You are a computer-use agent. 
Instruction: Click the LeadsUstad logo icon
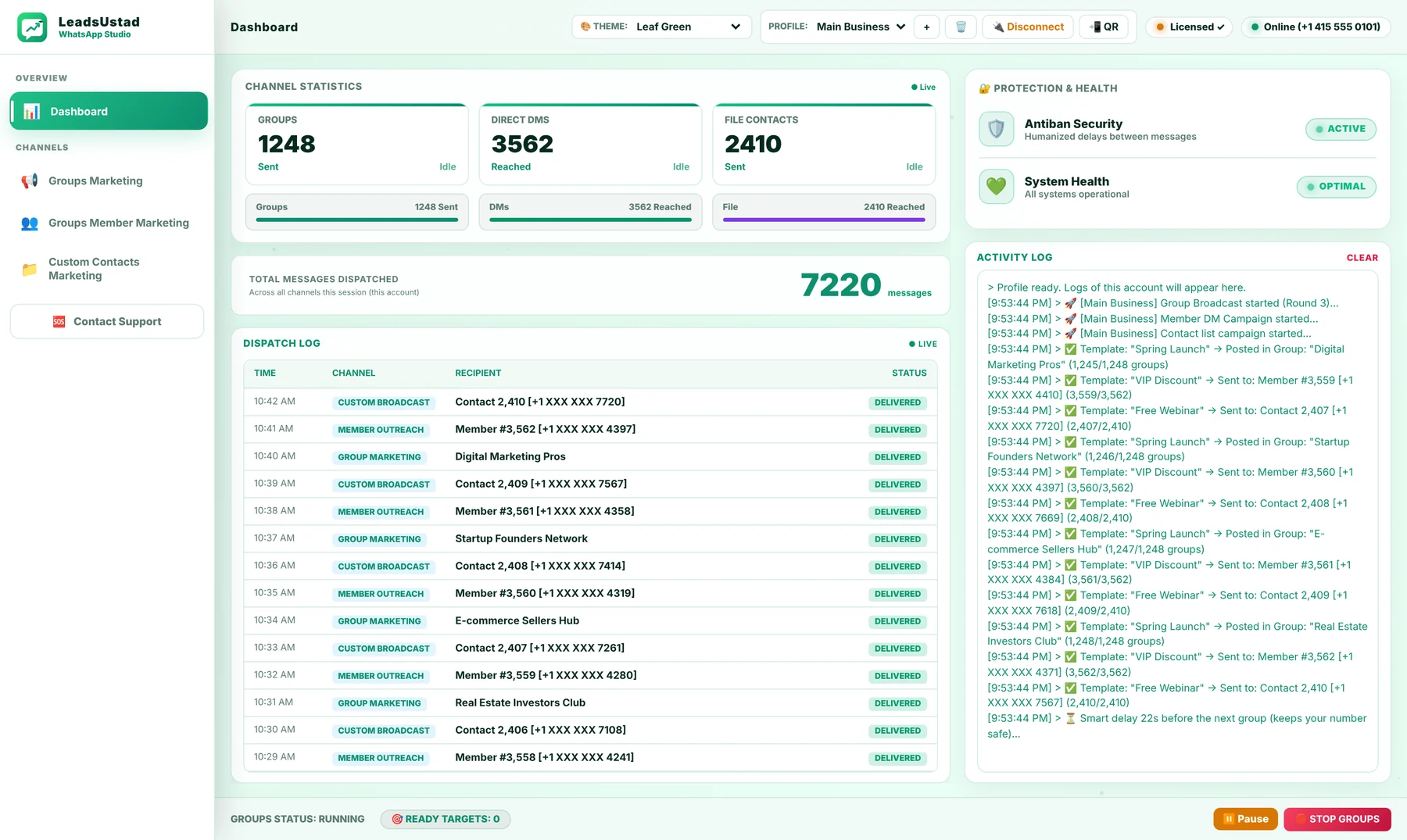[32, 27]
